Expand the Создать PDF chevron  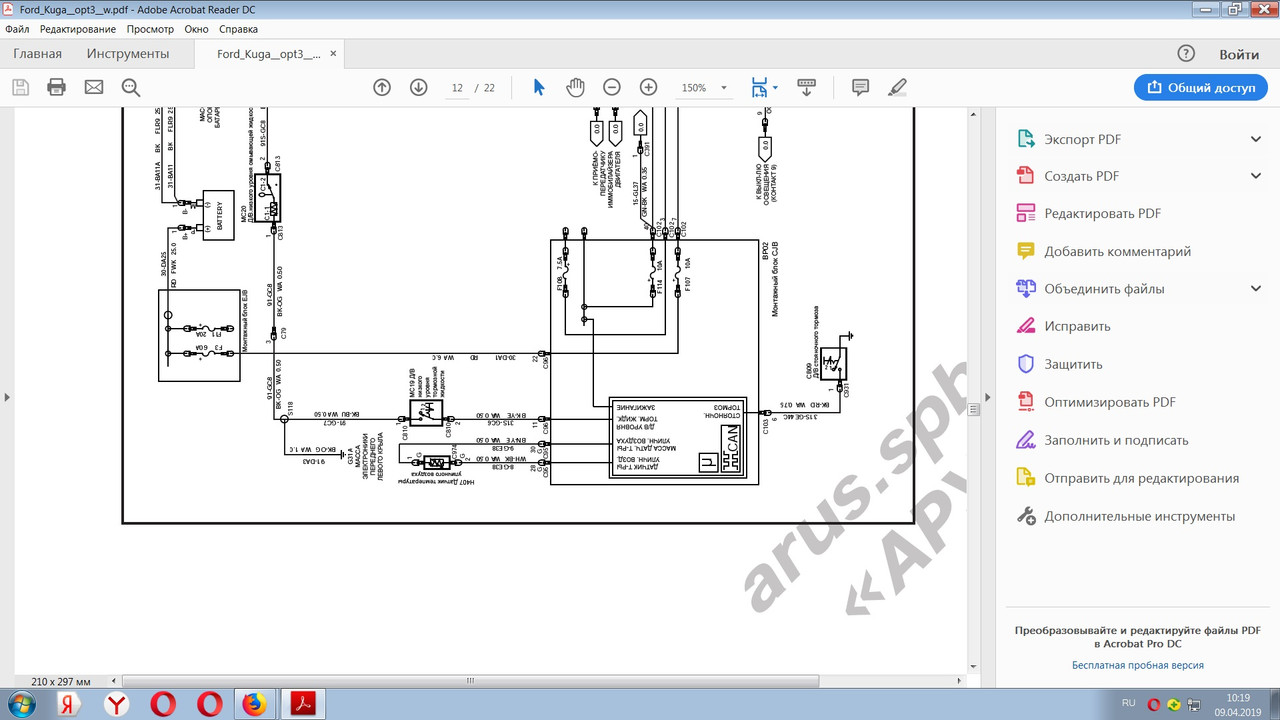point(1256,176)
